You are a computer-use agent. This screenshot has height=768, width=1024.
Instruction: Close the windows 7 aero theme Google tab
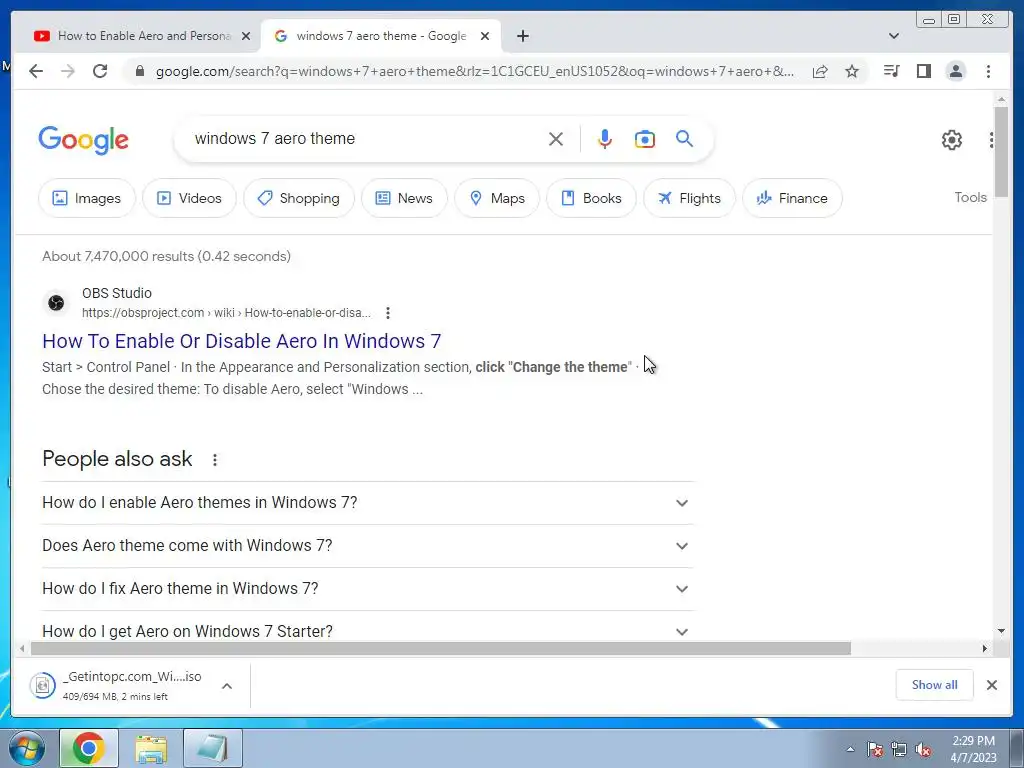pyautogui.click(x=485, y=36)
